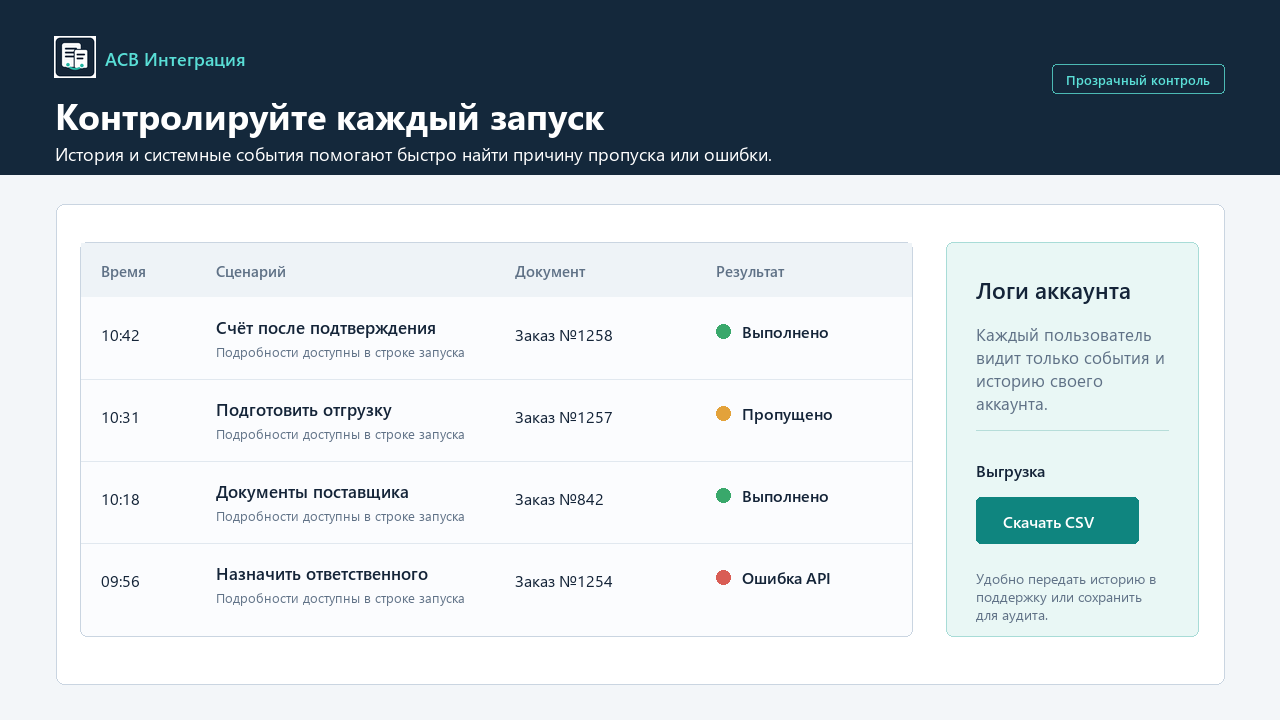Image resolution: width=1280 pixels, height=720 pixels.
Task: Click the Документ column header
Action: coord(550,272)
